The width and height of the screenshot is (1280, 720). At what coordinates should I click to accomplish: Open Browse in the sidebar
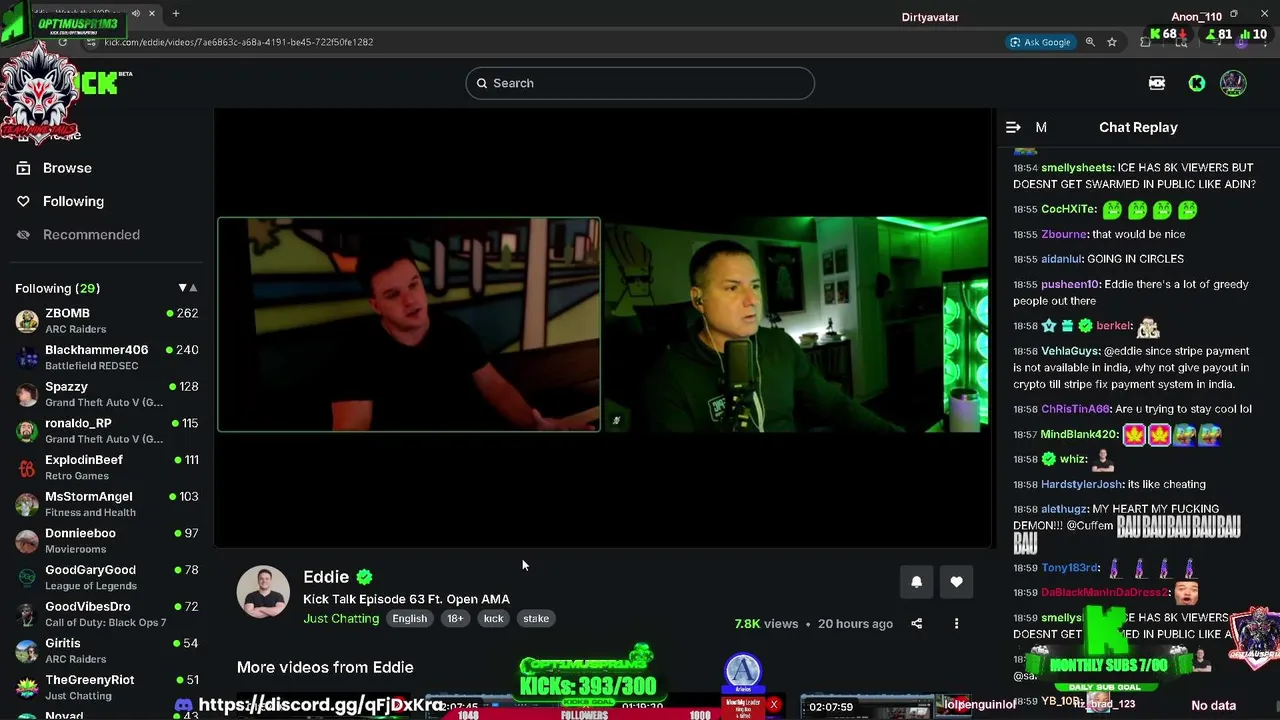pyautogui.click(x=67, y=168)
